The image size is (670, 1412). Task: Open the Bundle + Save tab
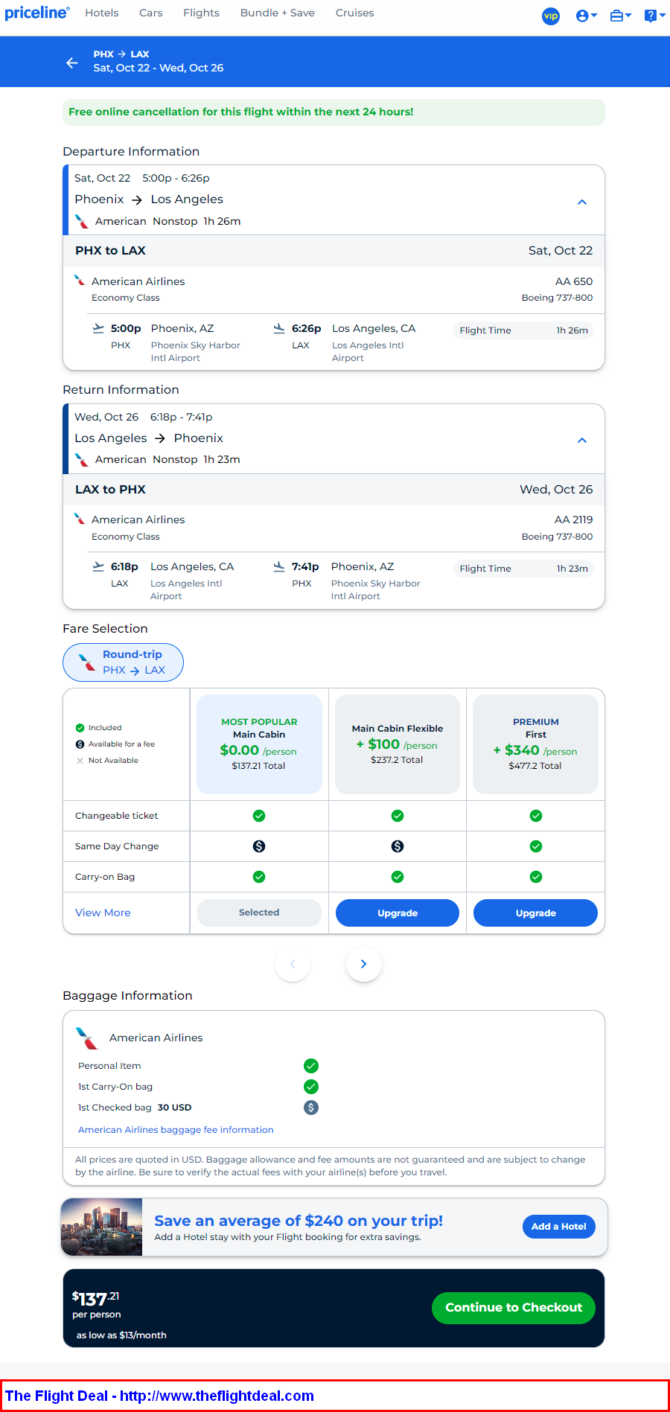[276, 13]
